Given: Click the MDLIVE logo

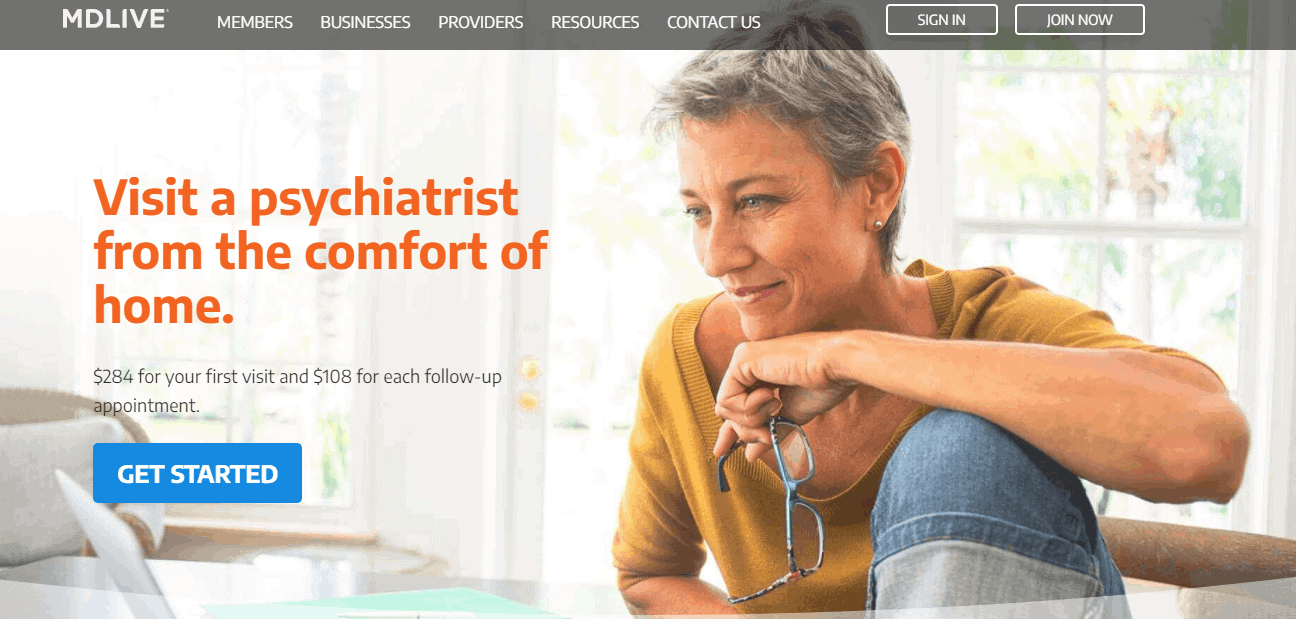Looking at the screenshot, I should click(x=115, y=19).
